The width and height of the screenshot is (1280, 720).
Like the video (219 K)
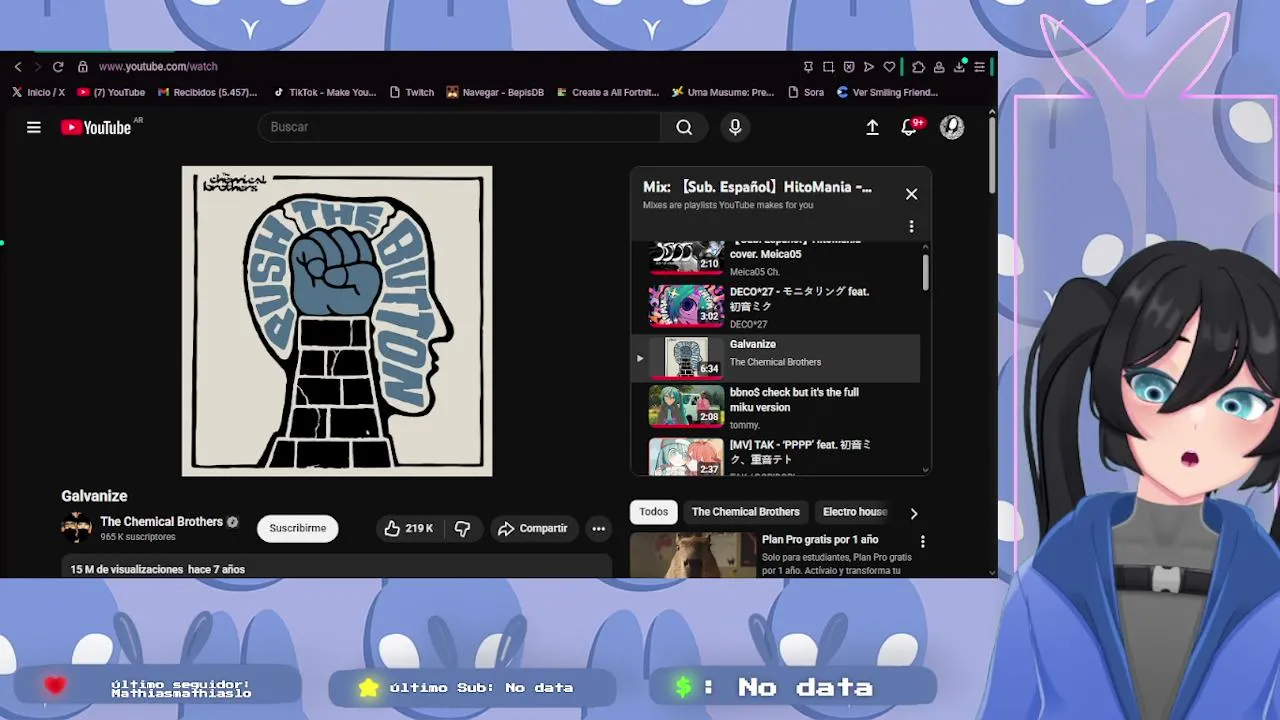409,528
